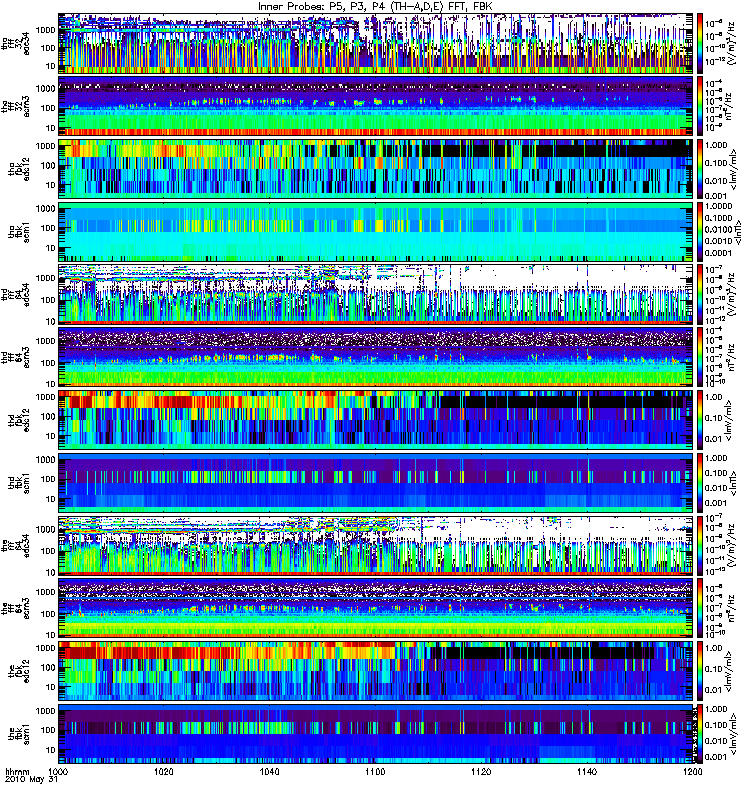Click the 'thd fbk scm1' y-axis label

click(x=19, y=483)
